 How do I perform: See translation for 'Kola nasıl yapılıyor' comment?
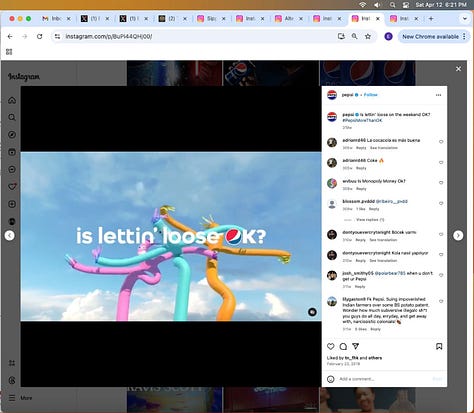pos(384,260)
